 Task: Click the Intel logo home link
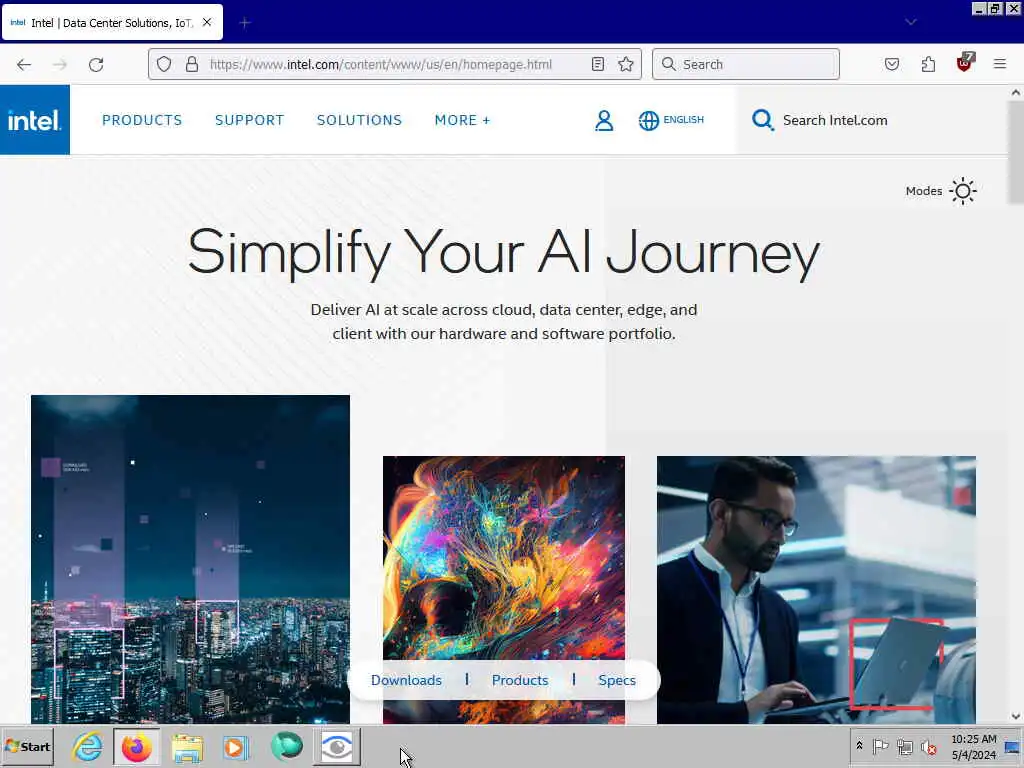35,120
